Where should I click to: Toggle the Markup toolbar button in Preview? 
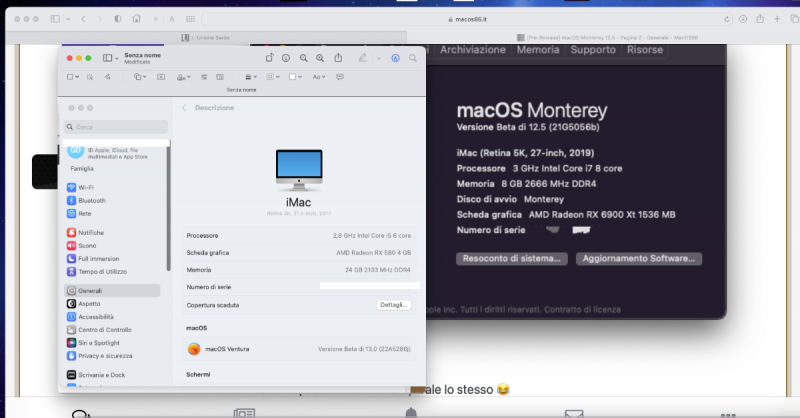[395, 58]
